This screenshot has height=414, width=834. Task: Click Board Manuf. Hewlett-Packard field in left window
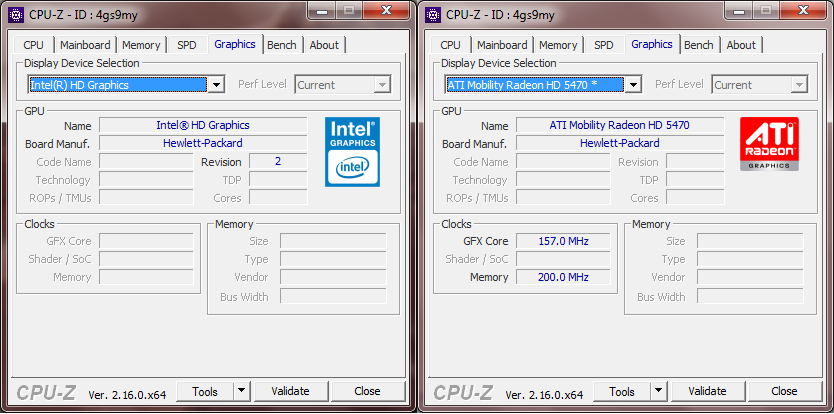[203, 143]
